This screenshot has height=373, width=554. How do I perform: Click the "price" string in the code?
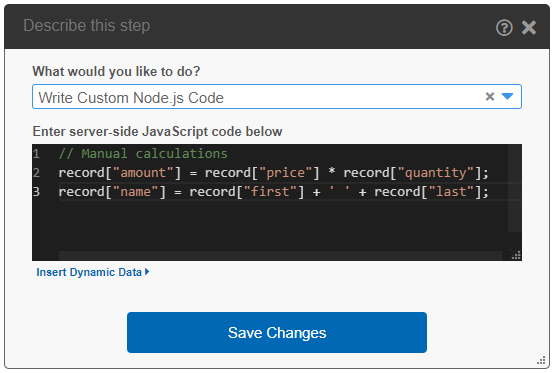[x=285, y=173]
